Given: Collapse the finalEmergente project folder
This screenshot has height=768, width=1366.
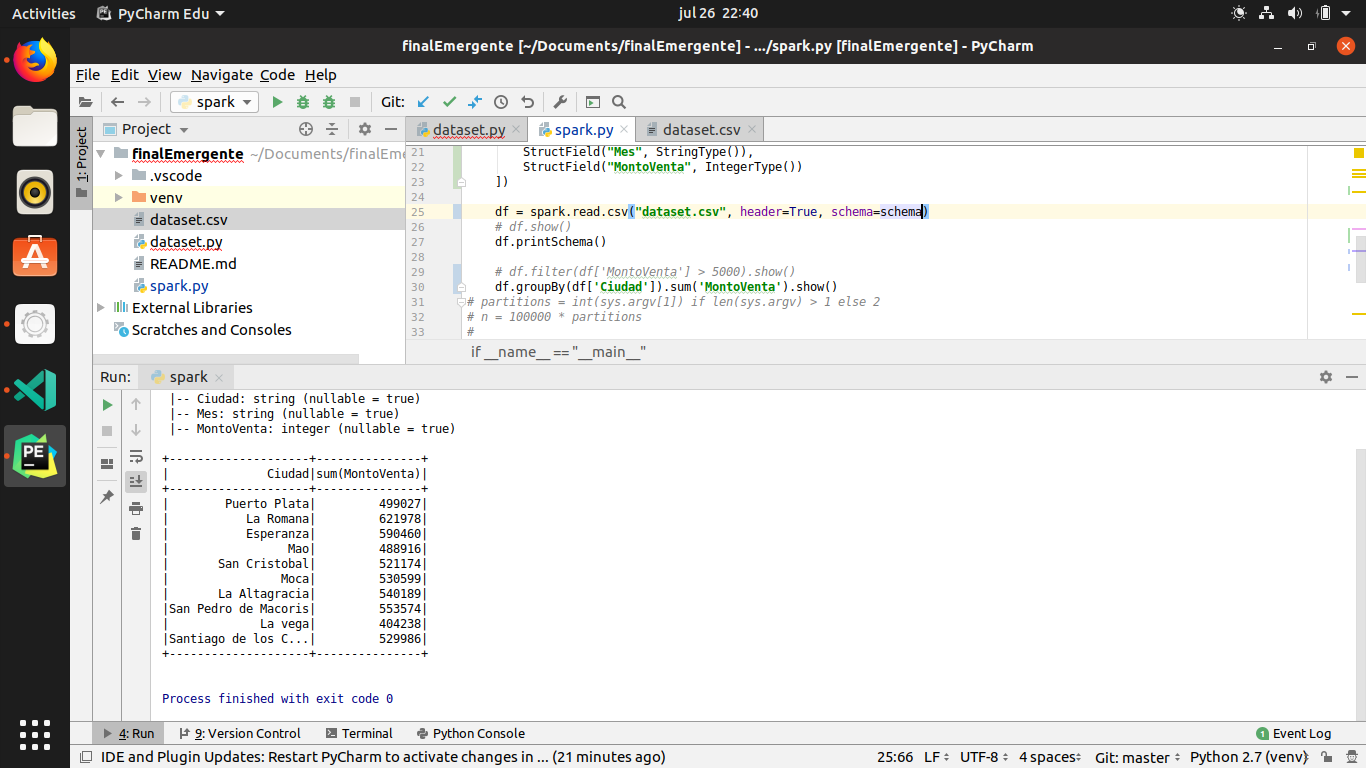Looking at the screenshot, I should coord(100,153).
